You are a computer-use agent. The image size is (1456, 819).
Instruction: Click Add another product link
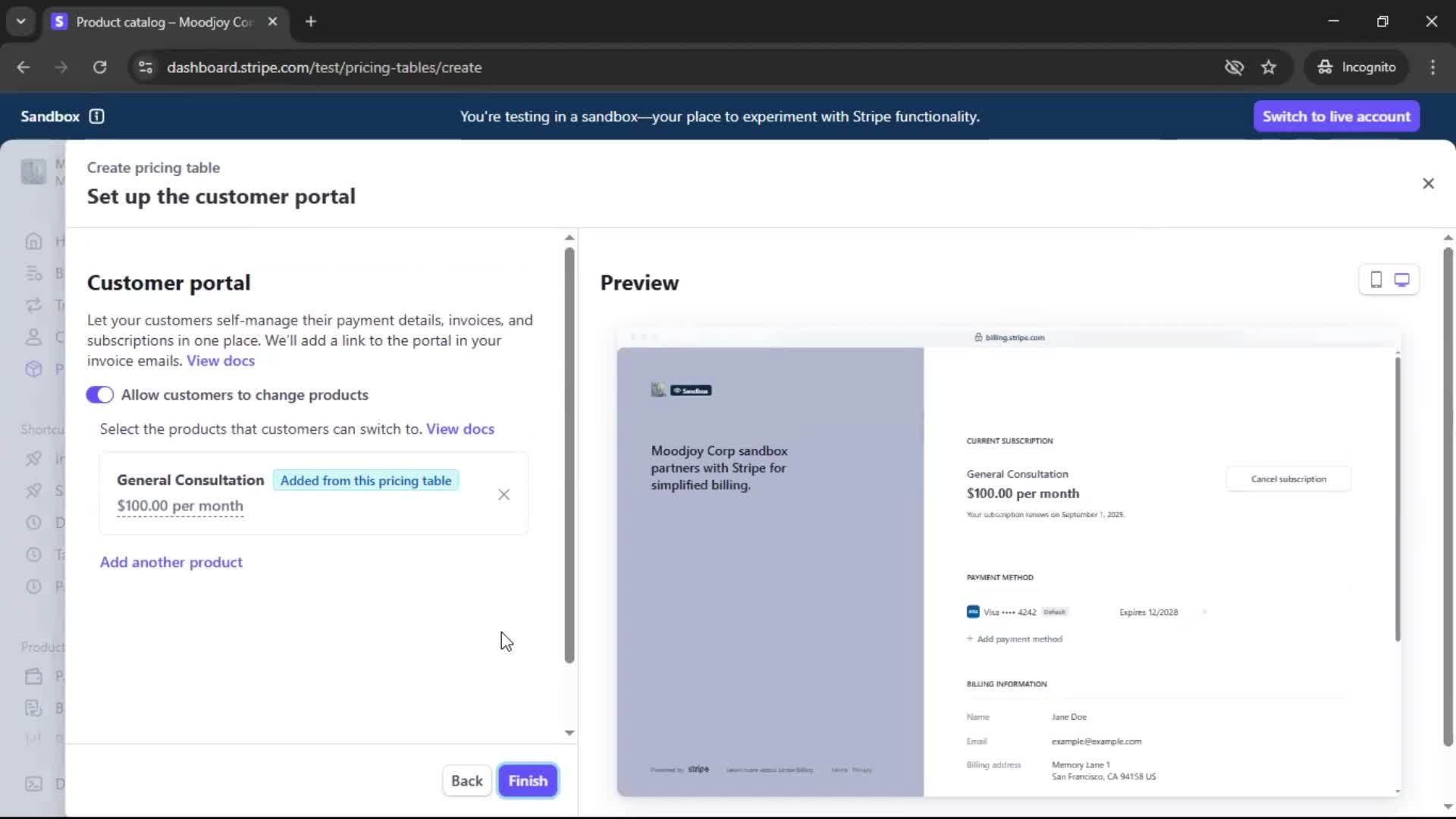pyautogui.click(x=171, y=562)
